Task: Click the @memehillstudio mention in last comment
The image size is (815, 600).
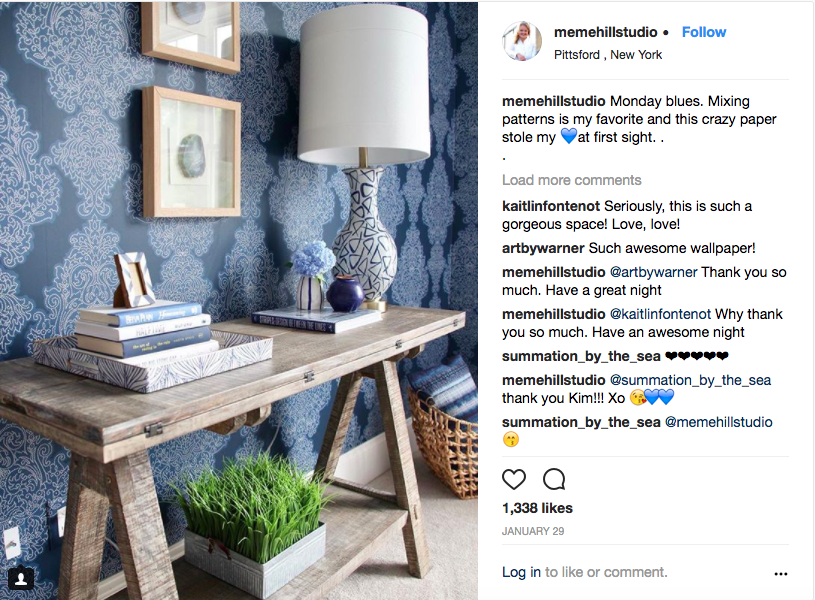Action: pyautogui.click(x=718, y=422)
